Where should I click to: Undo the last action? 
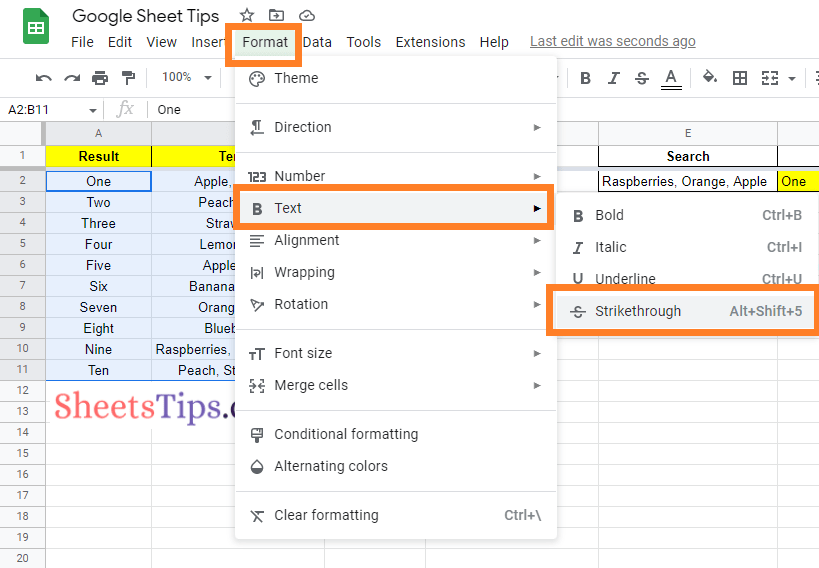pyautogui.click(x=43, y=78)
